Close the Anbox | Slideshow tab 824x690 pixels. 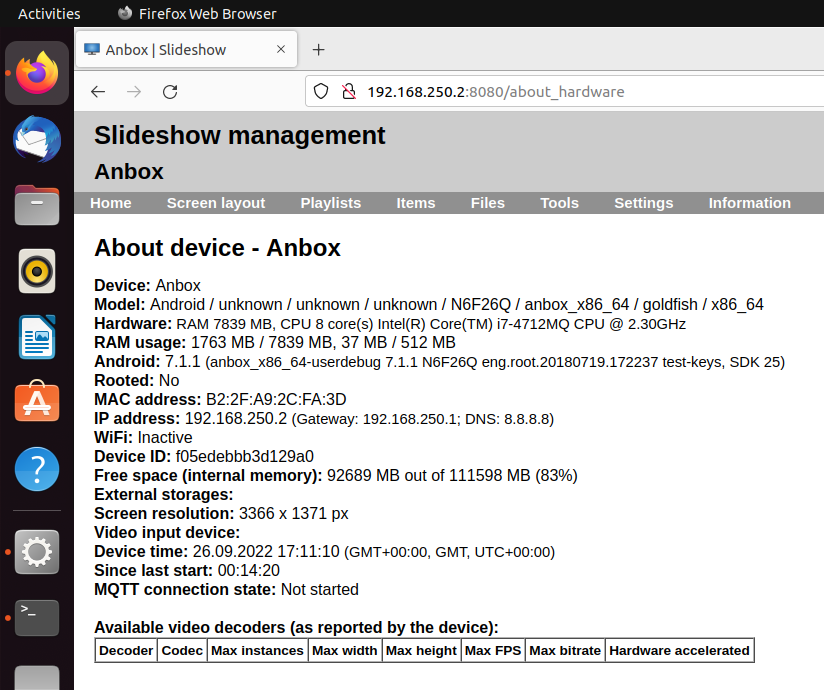(x=281, y=49)
